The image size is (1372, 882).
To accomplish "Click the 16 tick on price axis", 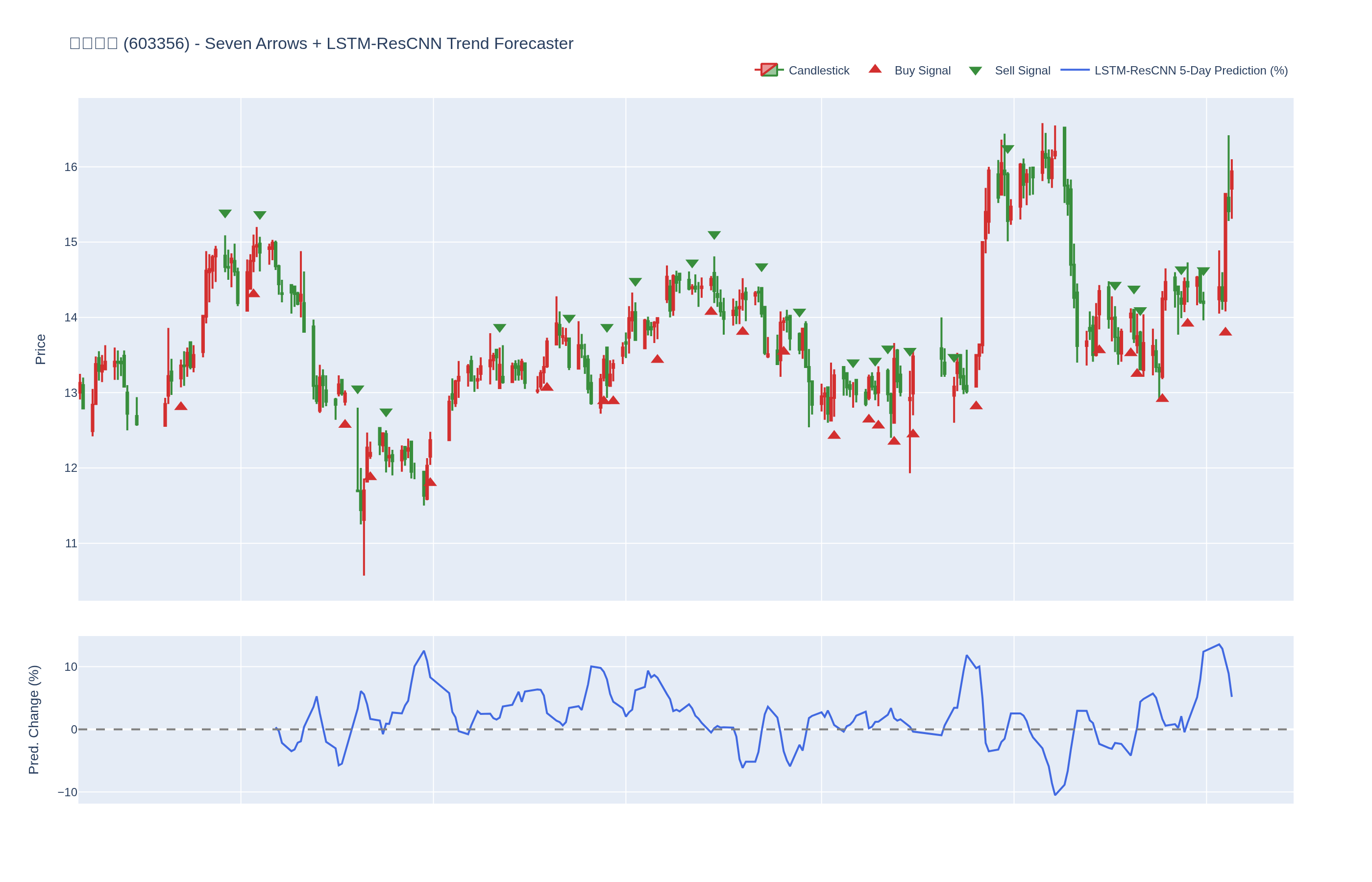I will pyautogui.click(x=71, y=167).
